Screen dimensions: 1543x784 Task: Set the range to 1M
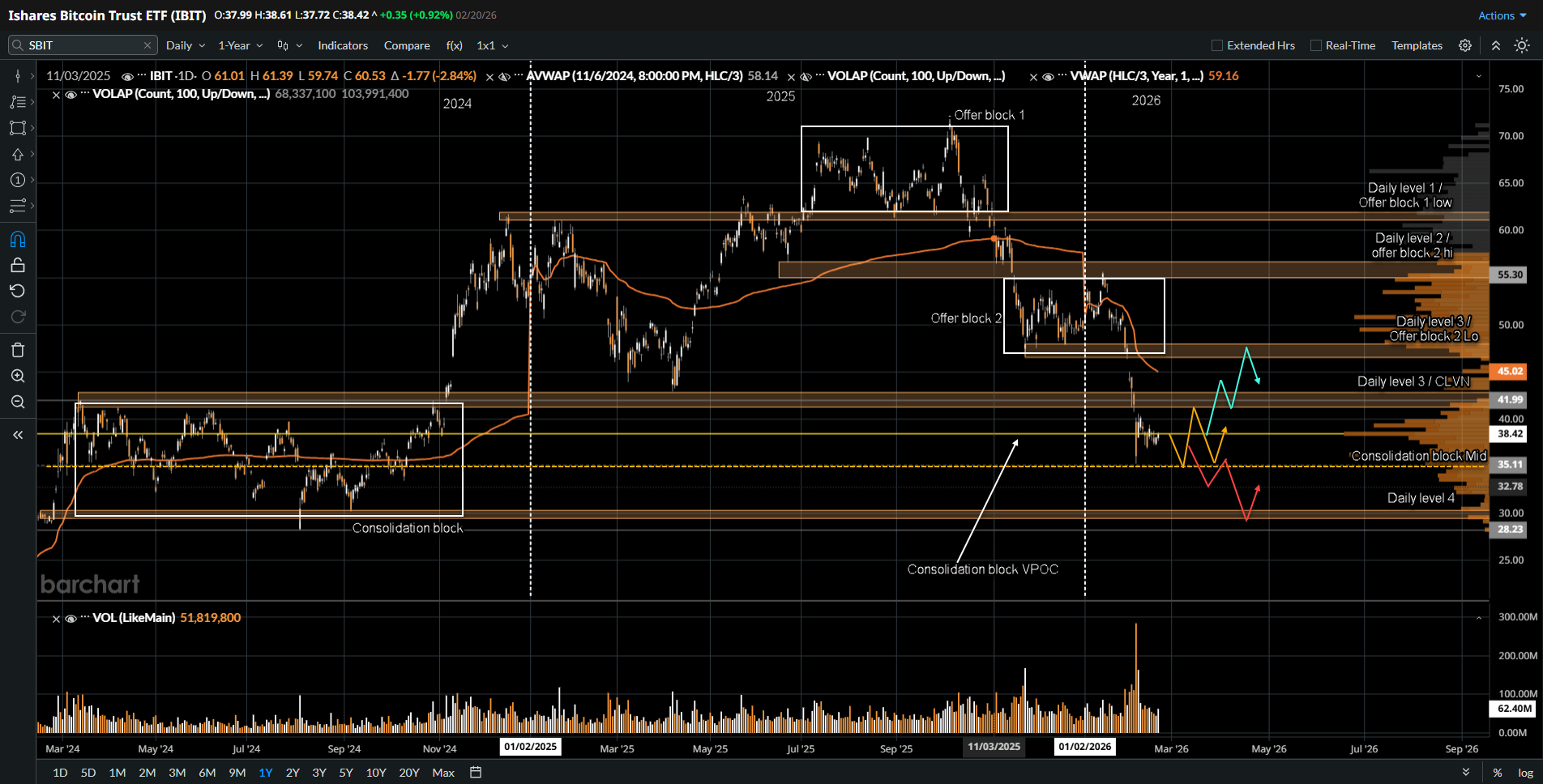point(118,773)
